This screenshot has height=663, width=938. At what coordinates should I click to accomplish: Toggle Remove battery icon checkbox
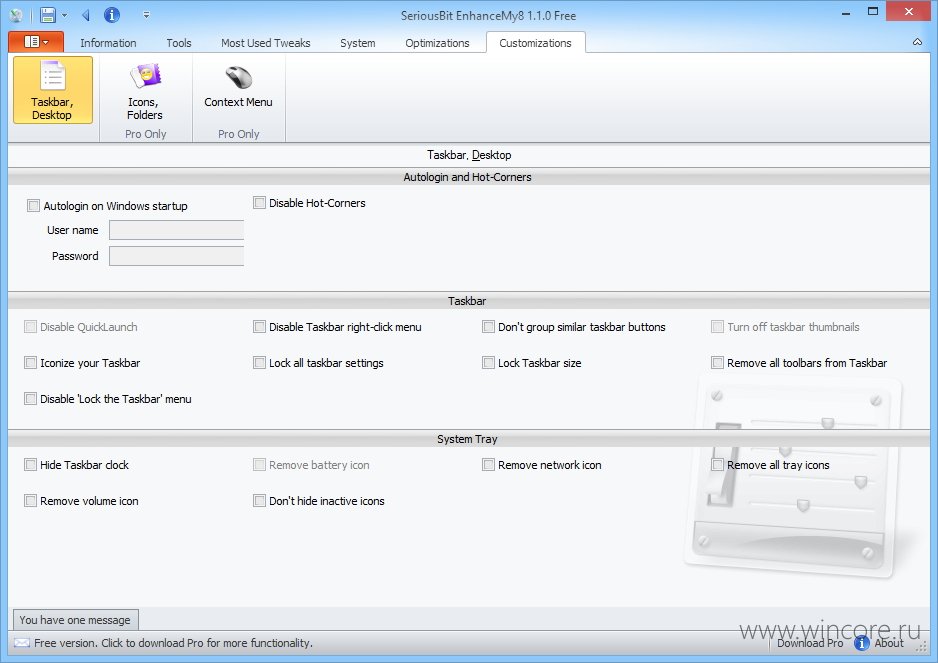tap(259, 465)
